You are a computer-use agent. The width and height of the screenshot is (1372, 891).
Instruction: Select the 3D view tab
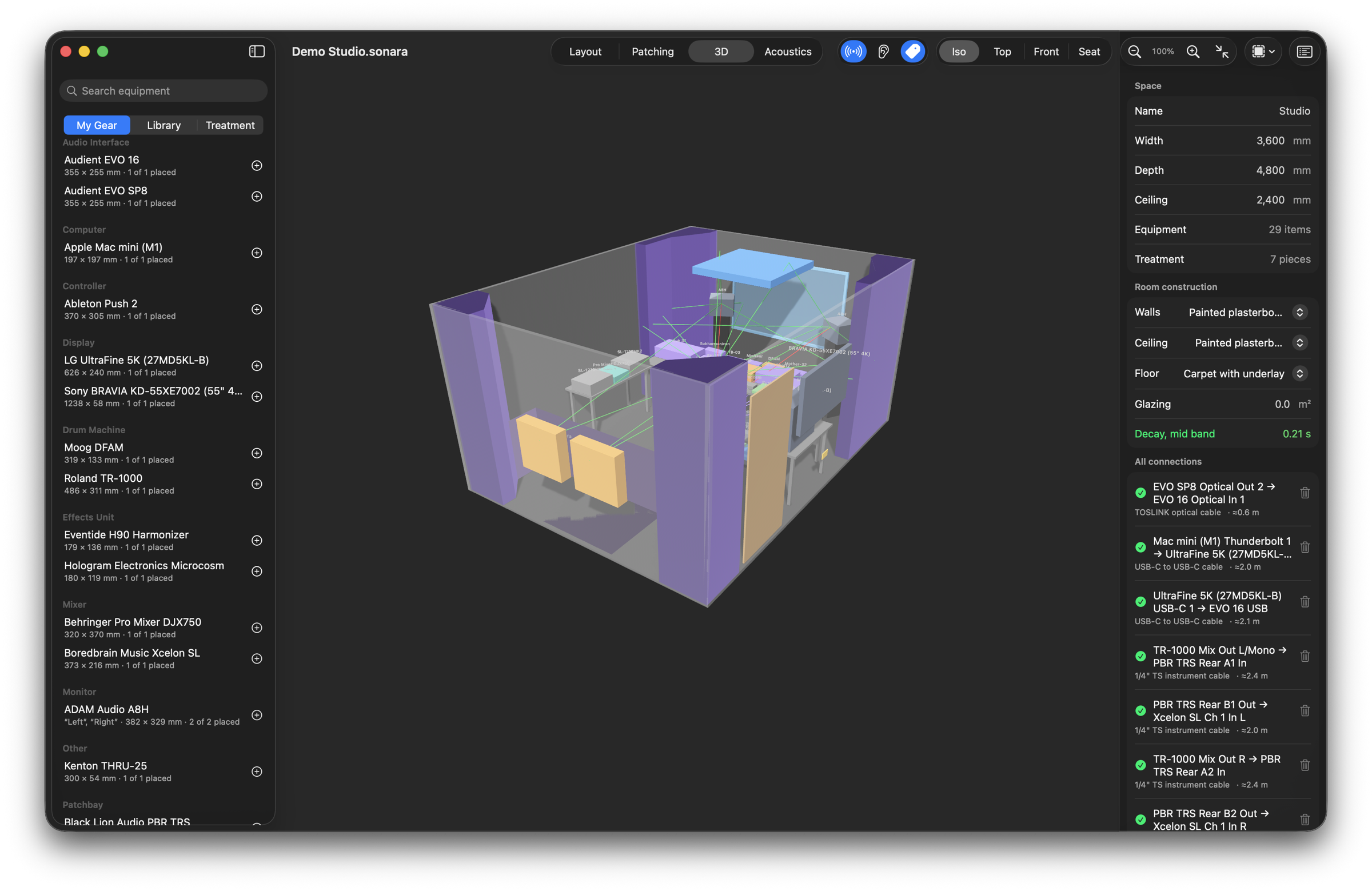point(721,51)
